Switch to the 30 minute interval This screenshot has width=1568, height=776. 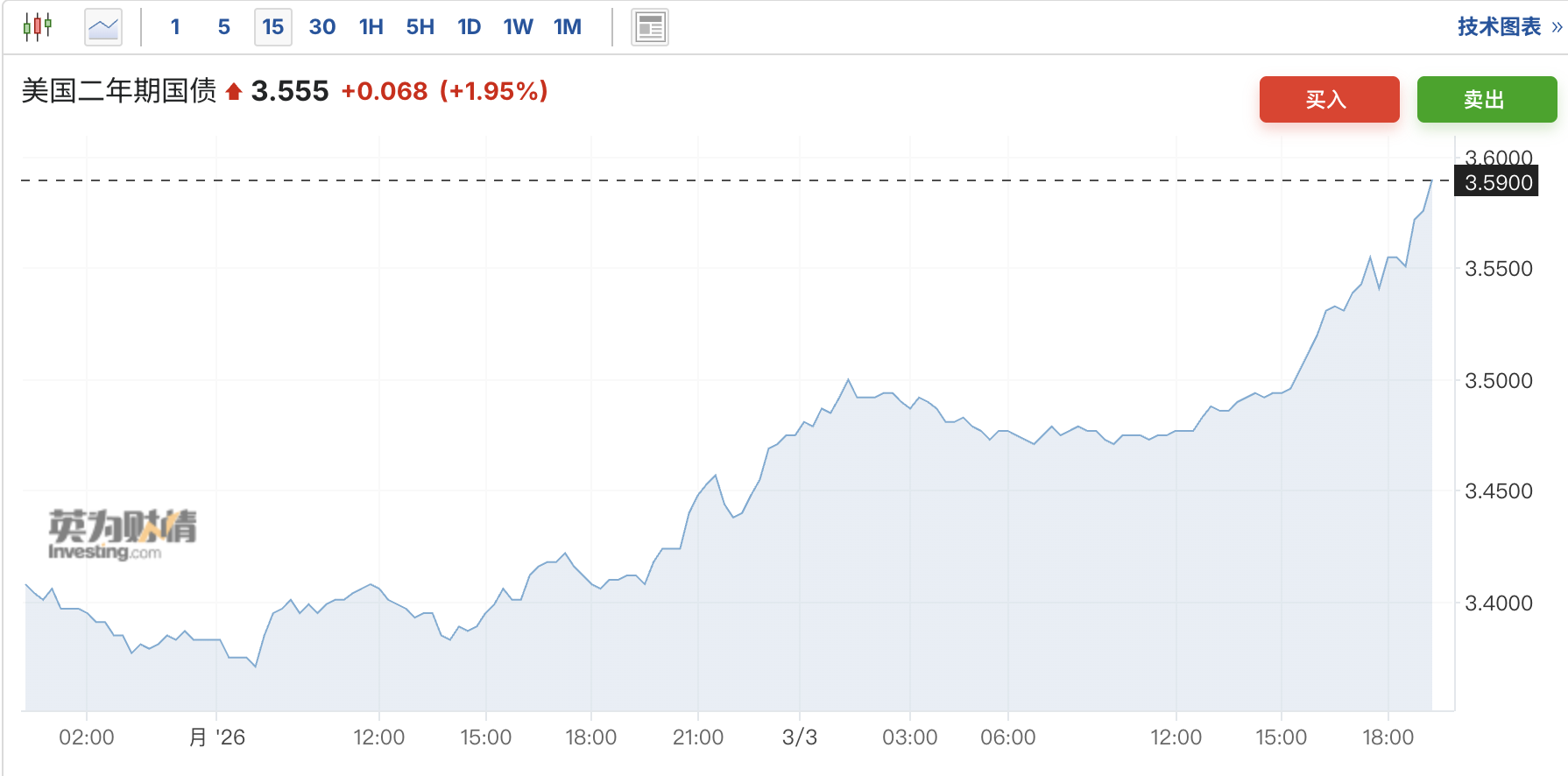[322, 27]
